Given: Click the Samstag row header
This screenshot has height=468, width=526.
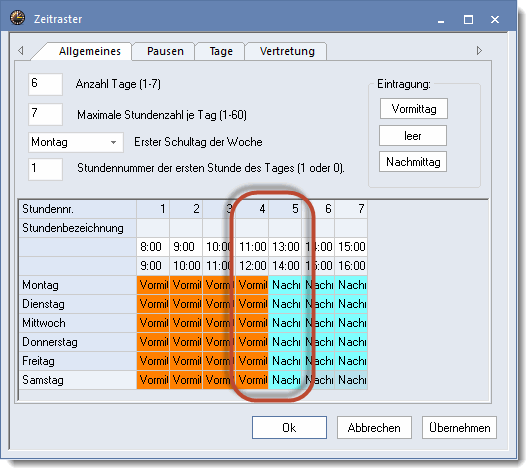Looking at the screenshot, I should (x=78, y=380).
